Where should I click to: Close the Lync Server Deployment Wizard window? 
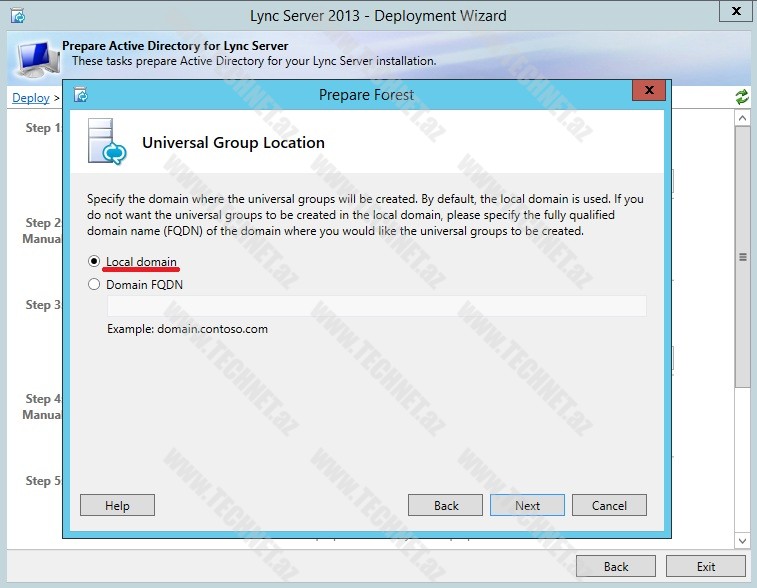point(736,11)
